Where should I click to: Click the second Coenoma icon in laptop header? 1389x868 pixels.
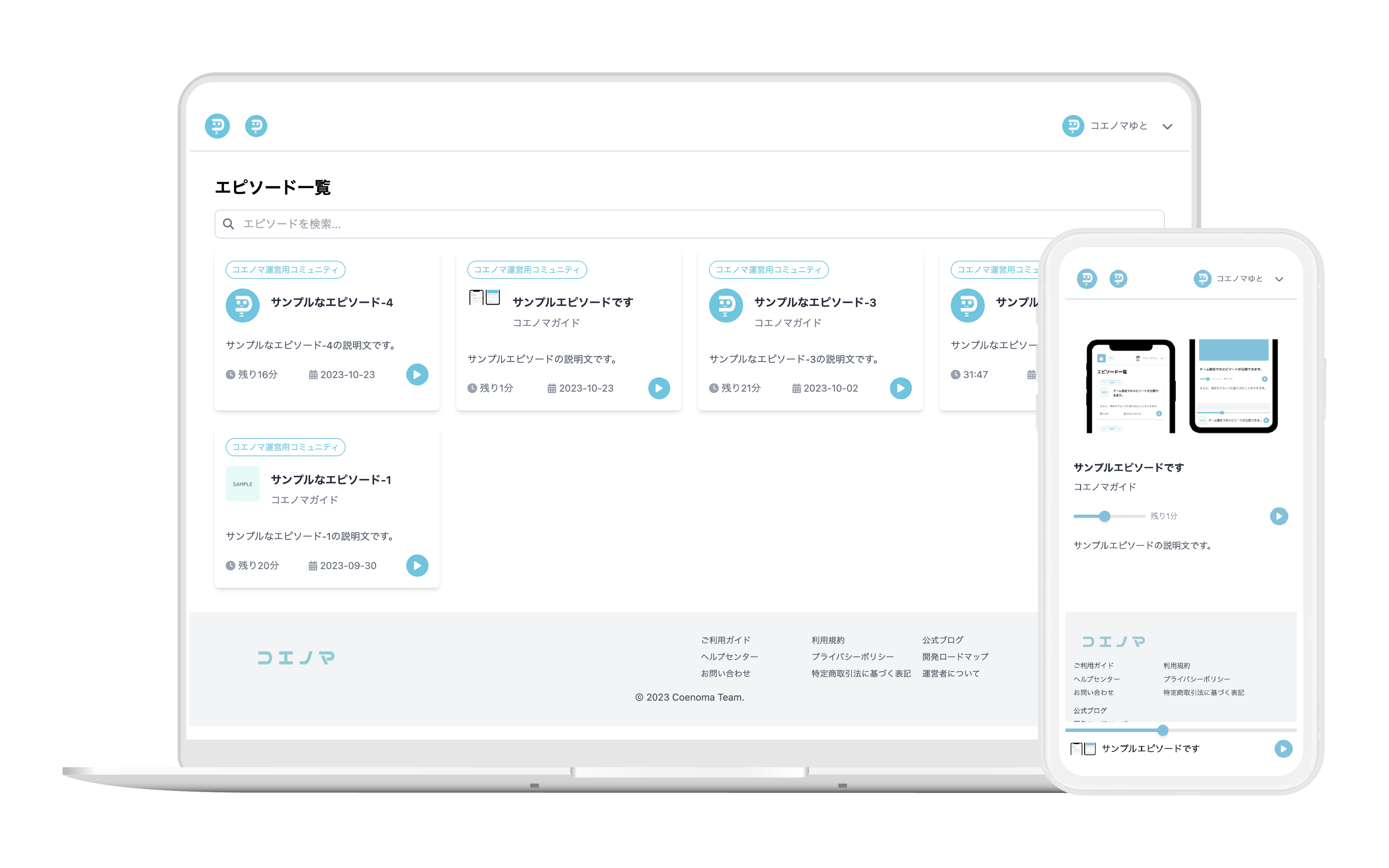[256, 126]
